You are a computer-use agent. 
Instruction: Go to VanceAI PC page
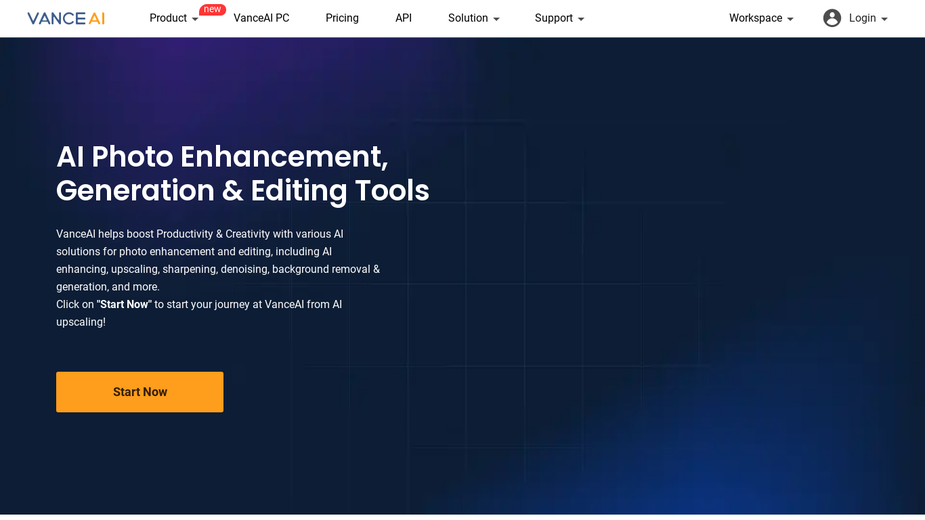pos(261,18)
